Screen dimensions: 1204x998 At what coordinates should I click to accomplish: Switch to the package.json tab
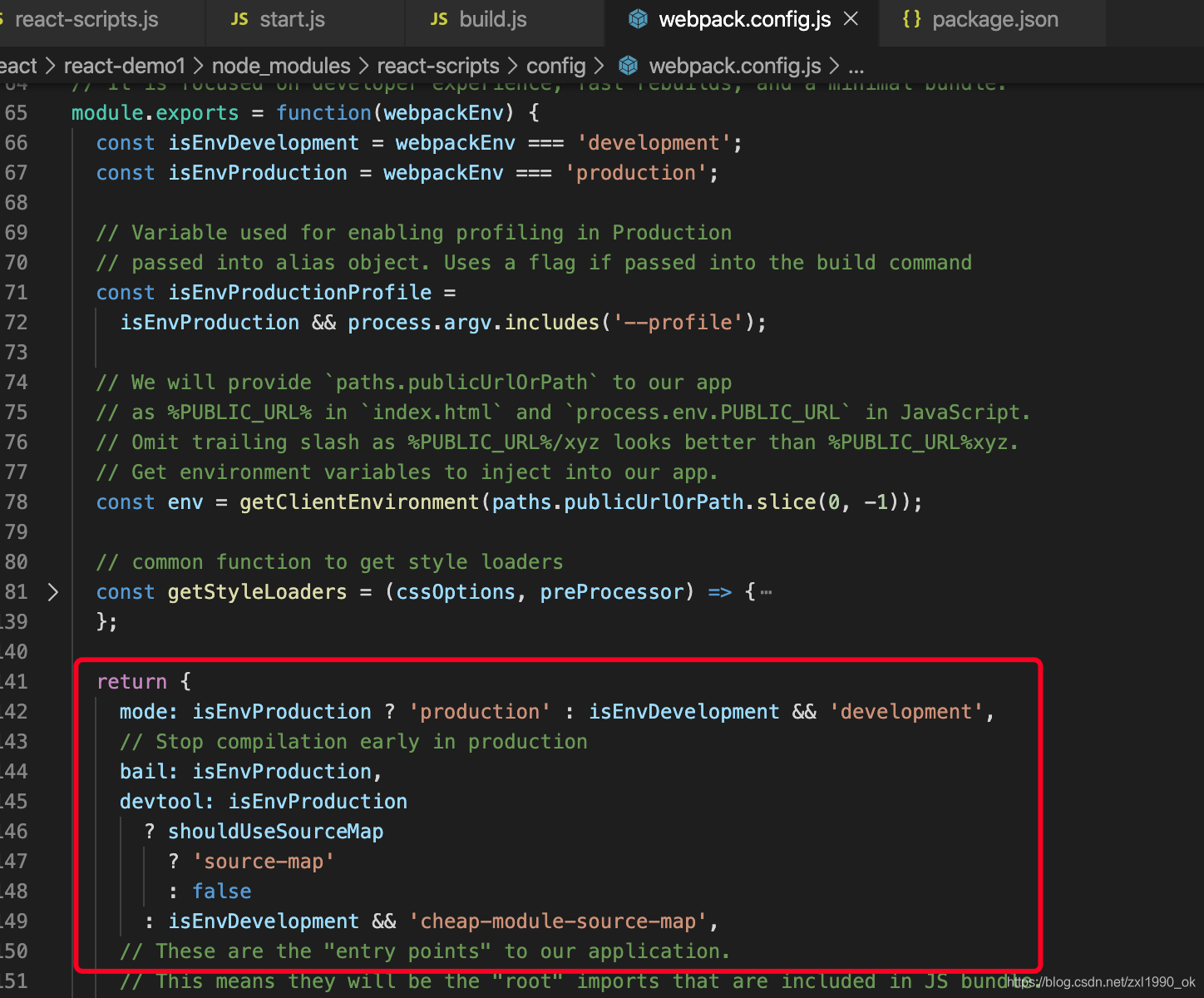(x=994, y=19)
